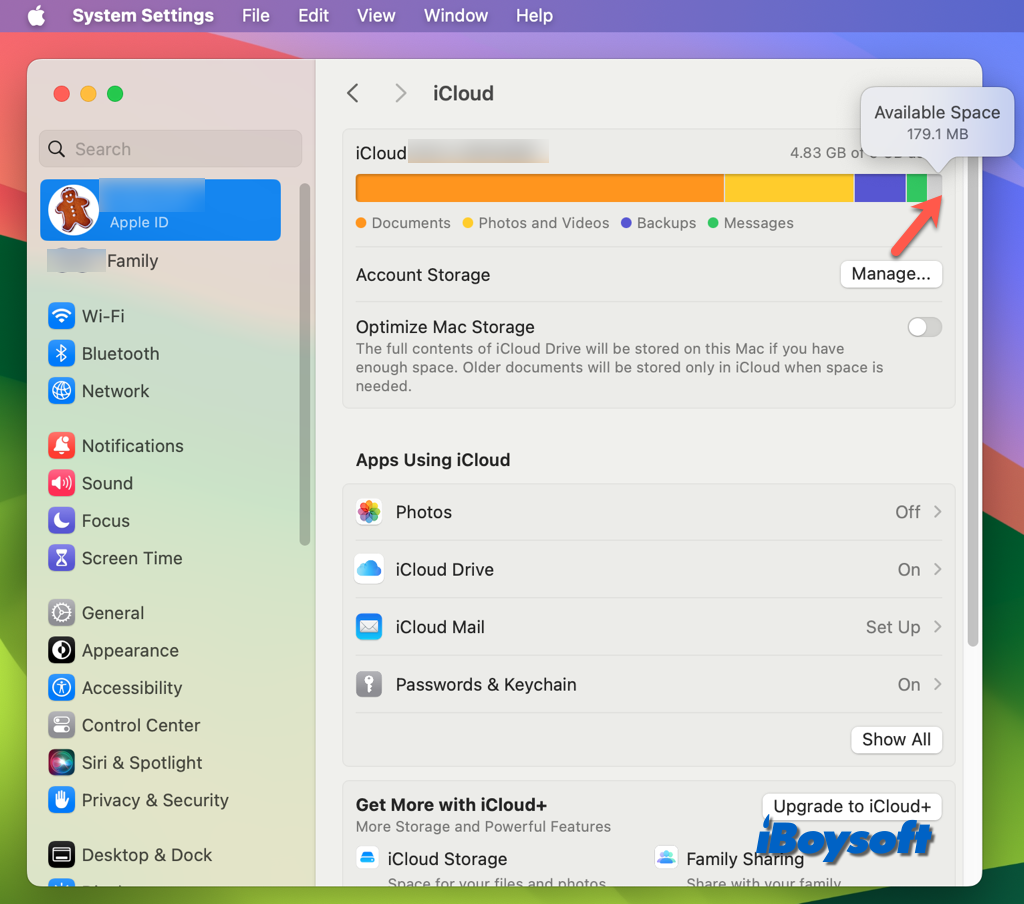Click the green Messages storage segment
The image size is (1024, 904).
[917, 188]
